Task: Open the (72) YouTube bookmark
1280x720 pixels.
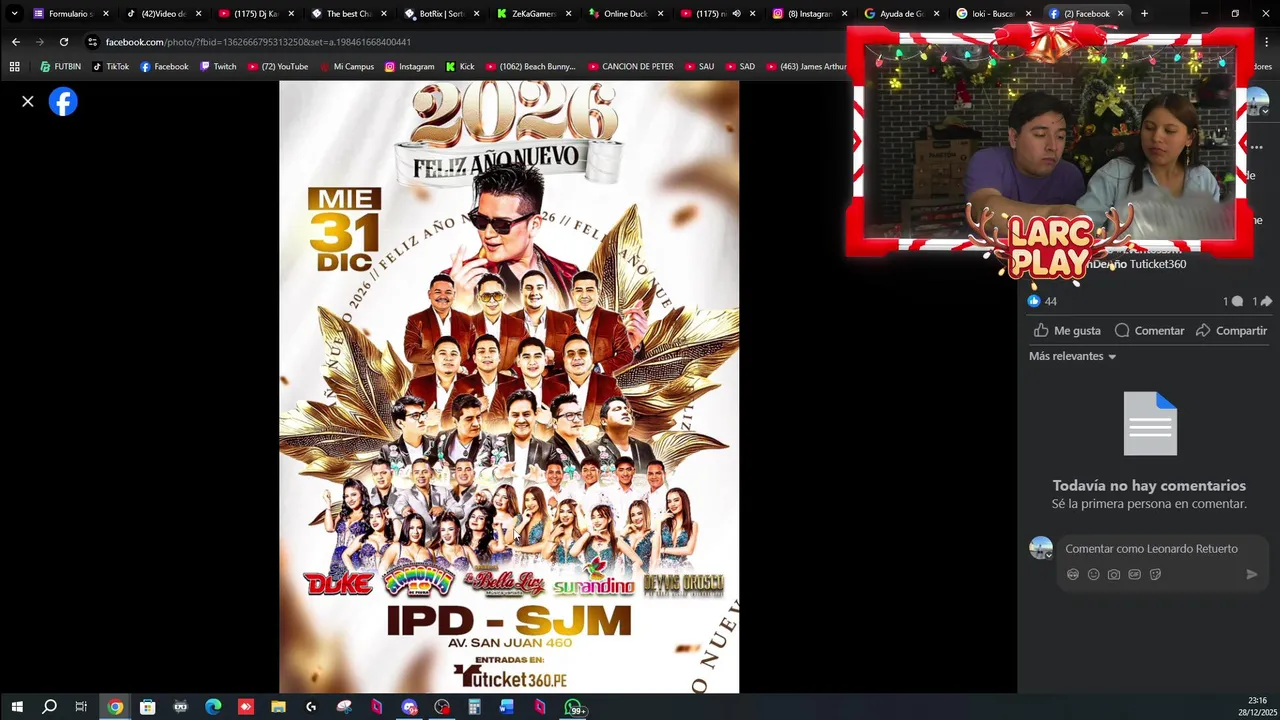Action: pyautogui.click(x=277, y=67)
